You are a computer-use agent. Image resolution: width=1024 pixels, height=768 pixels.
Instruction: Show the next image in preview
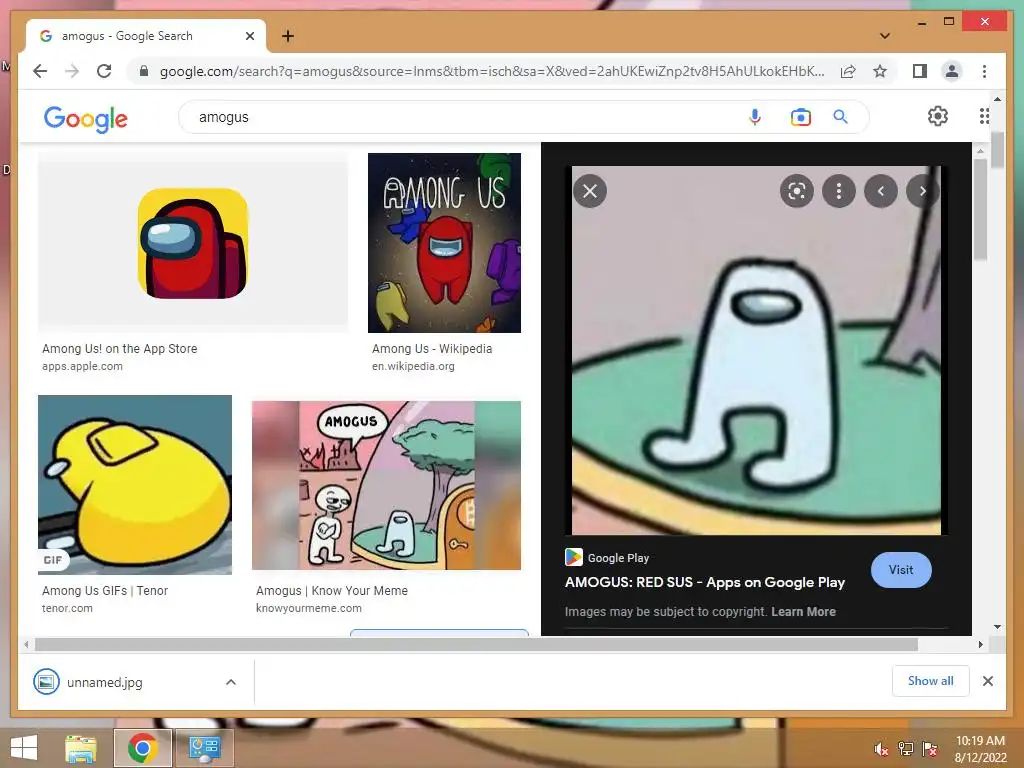point(922,191)
